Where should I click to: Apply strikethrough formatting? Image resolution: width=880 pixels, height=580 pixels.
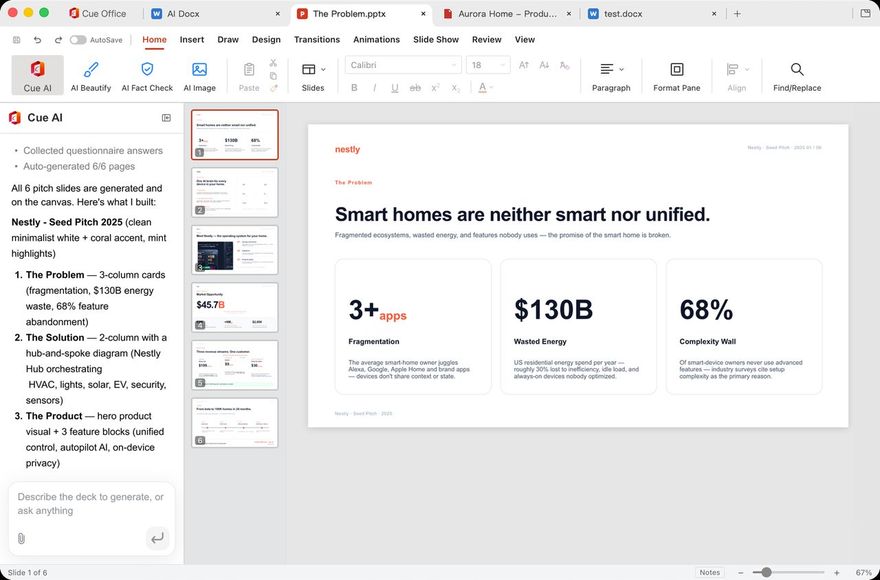415,88
